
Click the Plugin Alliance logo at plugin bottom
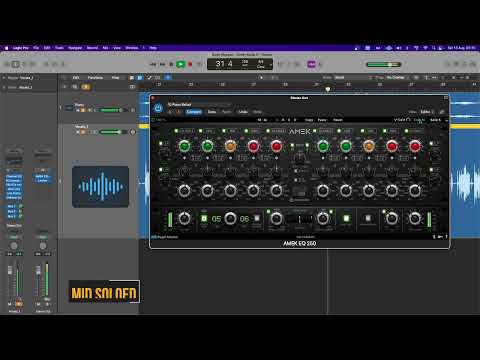pos(165,237)
